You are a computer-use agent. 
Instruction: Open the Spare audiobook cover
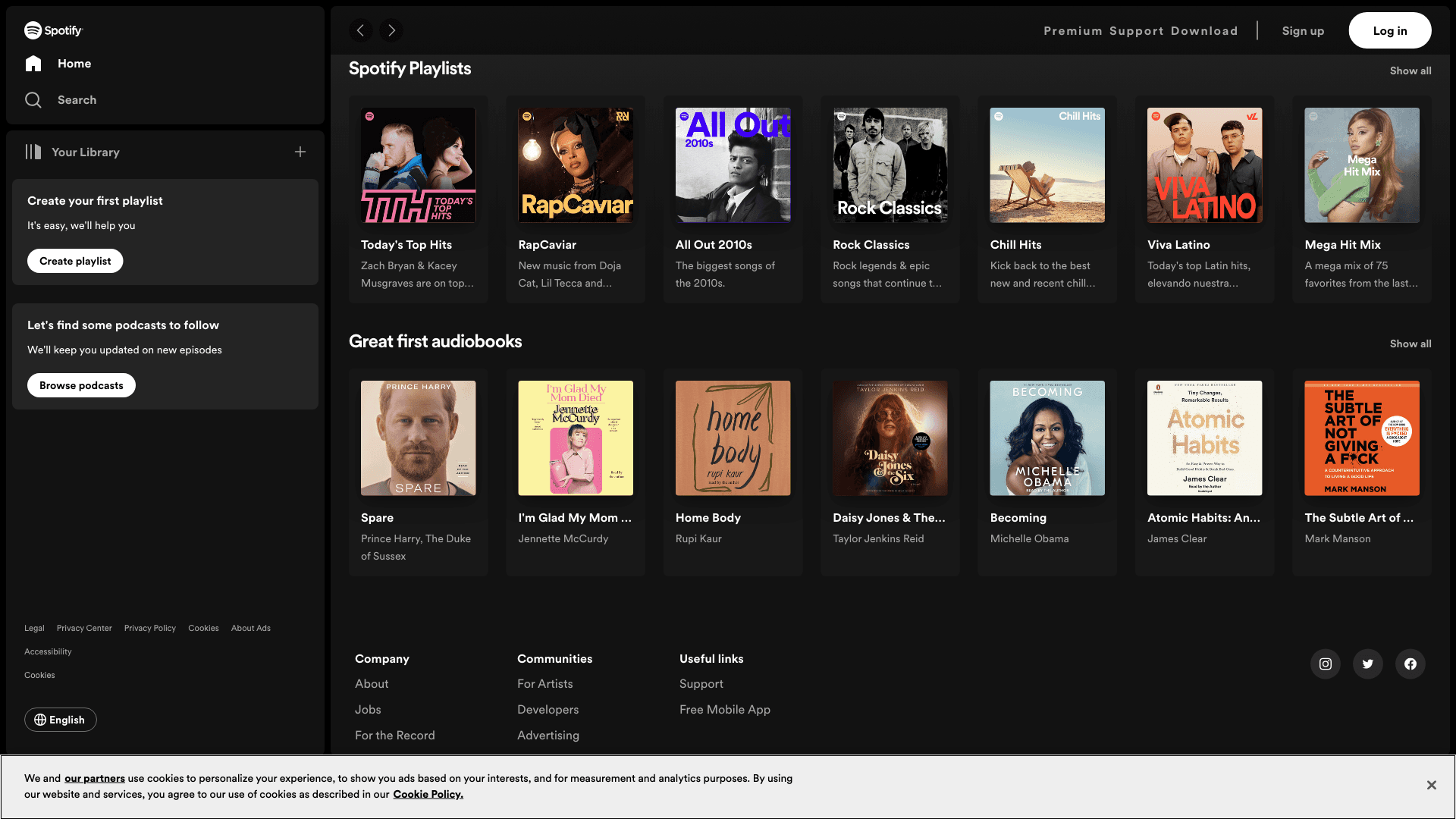tap(419, 438)
